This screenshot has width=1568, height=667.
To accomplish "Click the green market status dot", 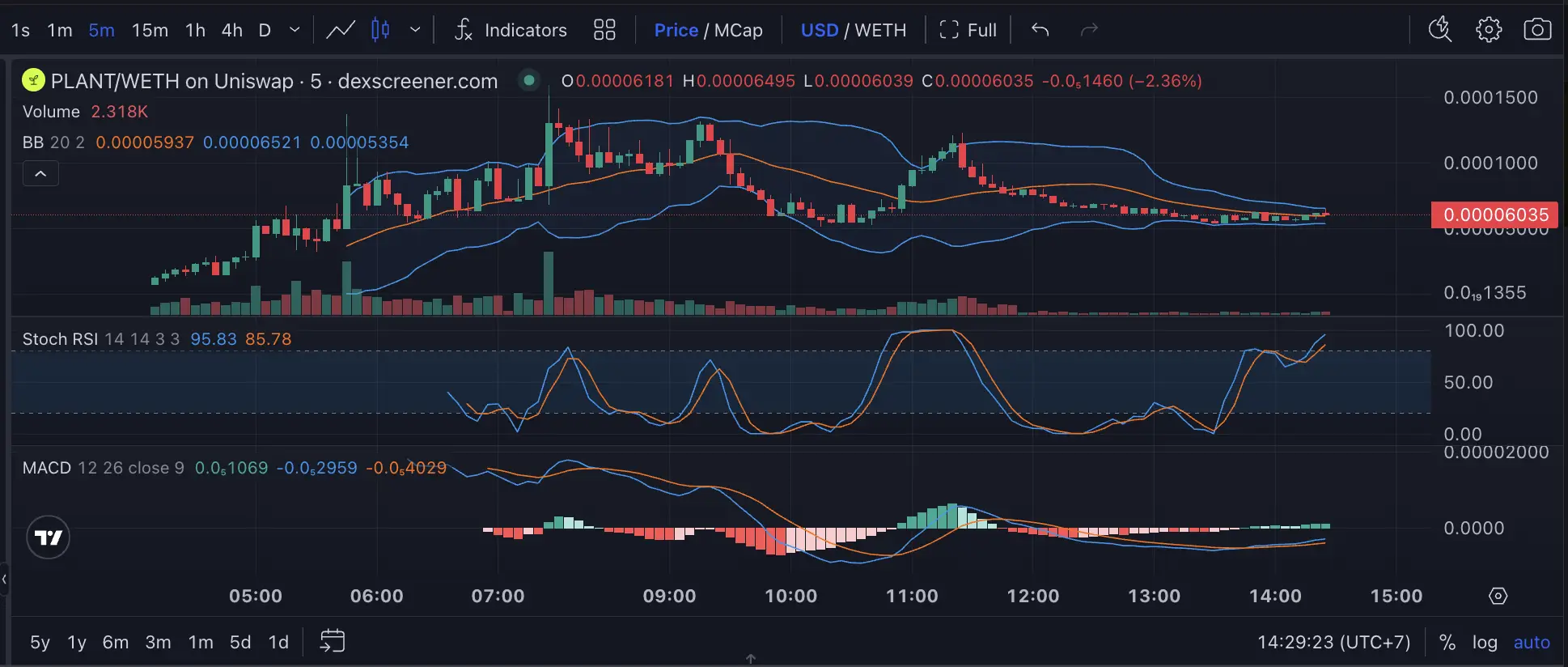I will (529, 80).
